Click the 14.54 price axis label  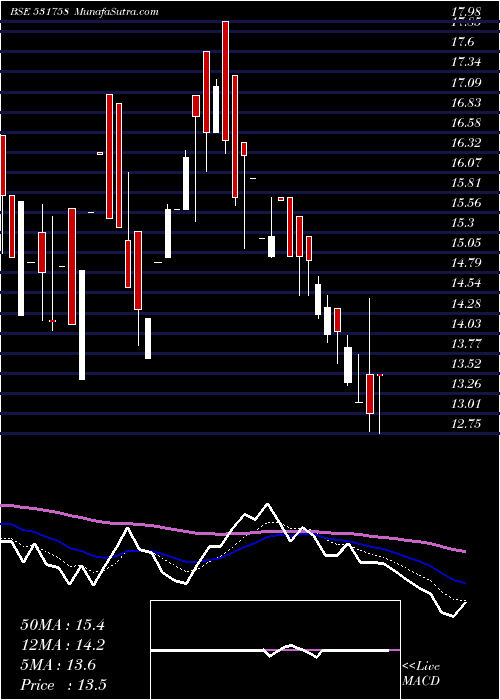[467, 283]
